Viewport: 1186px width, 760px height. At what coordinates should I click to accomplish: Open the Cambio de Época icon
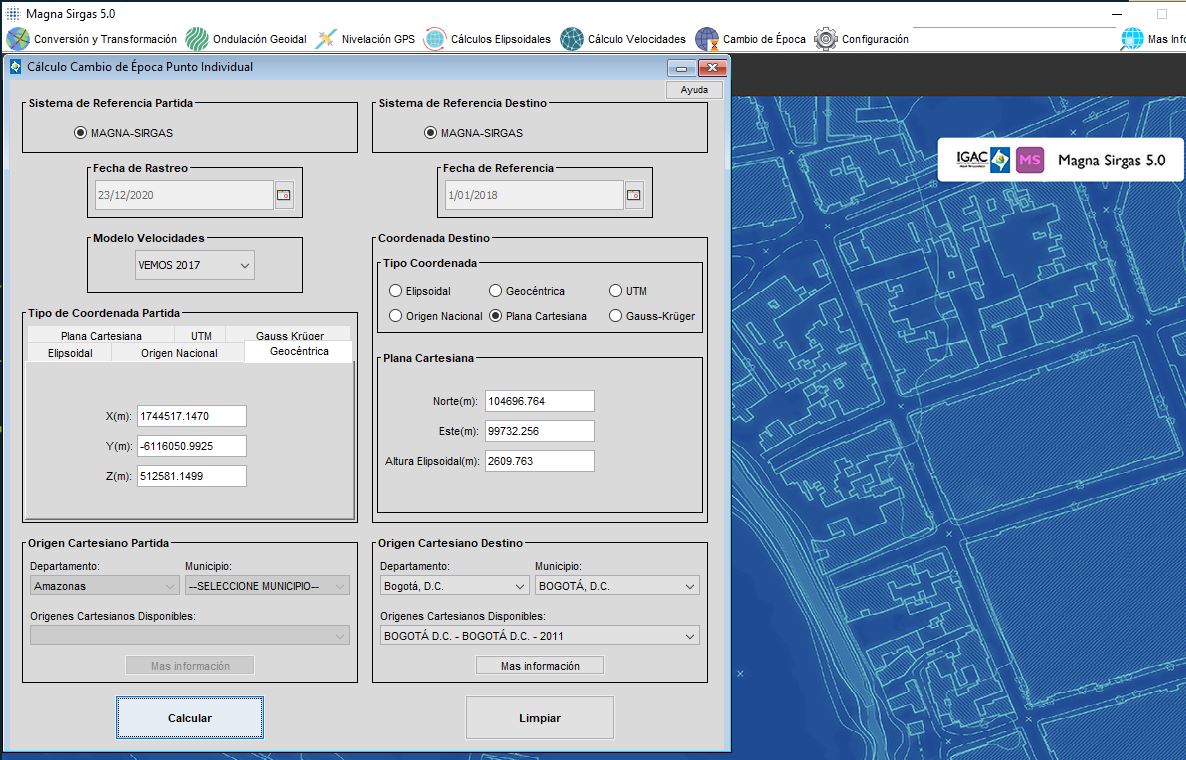tap(707, 39)
